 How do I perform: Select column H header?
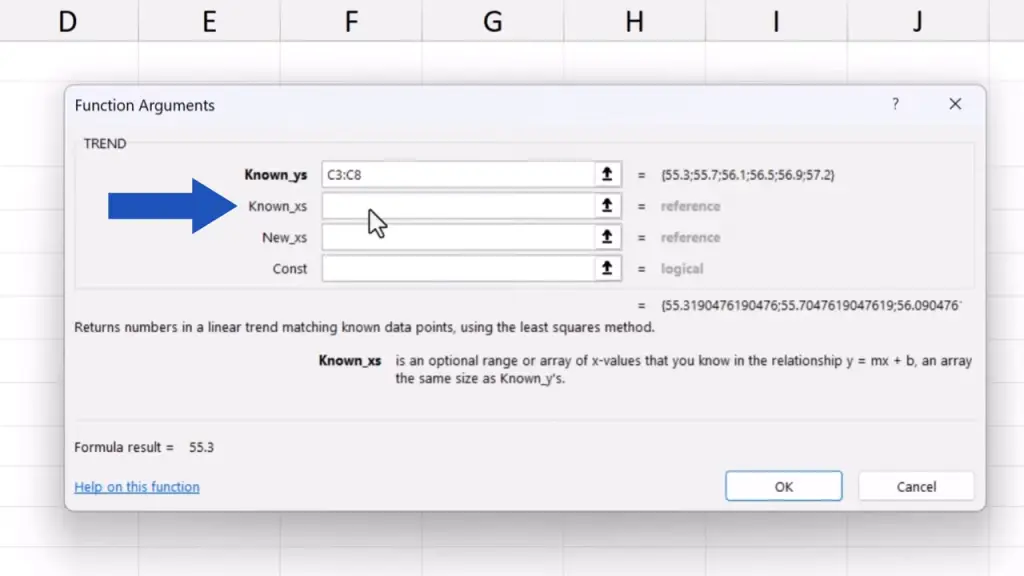coord(635,21)
